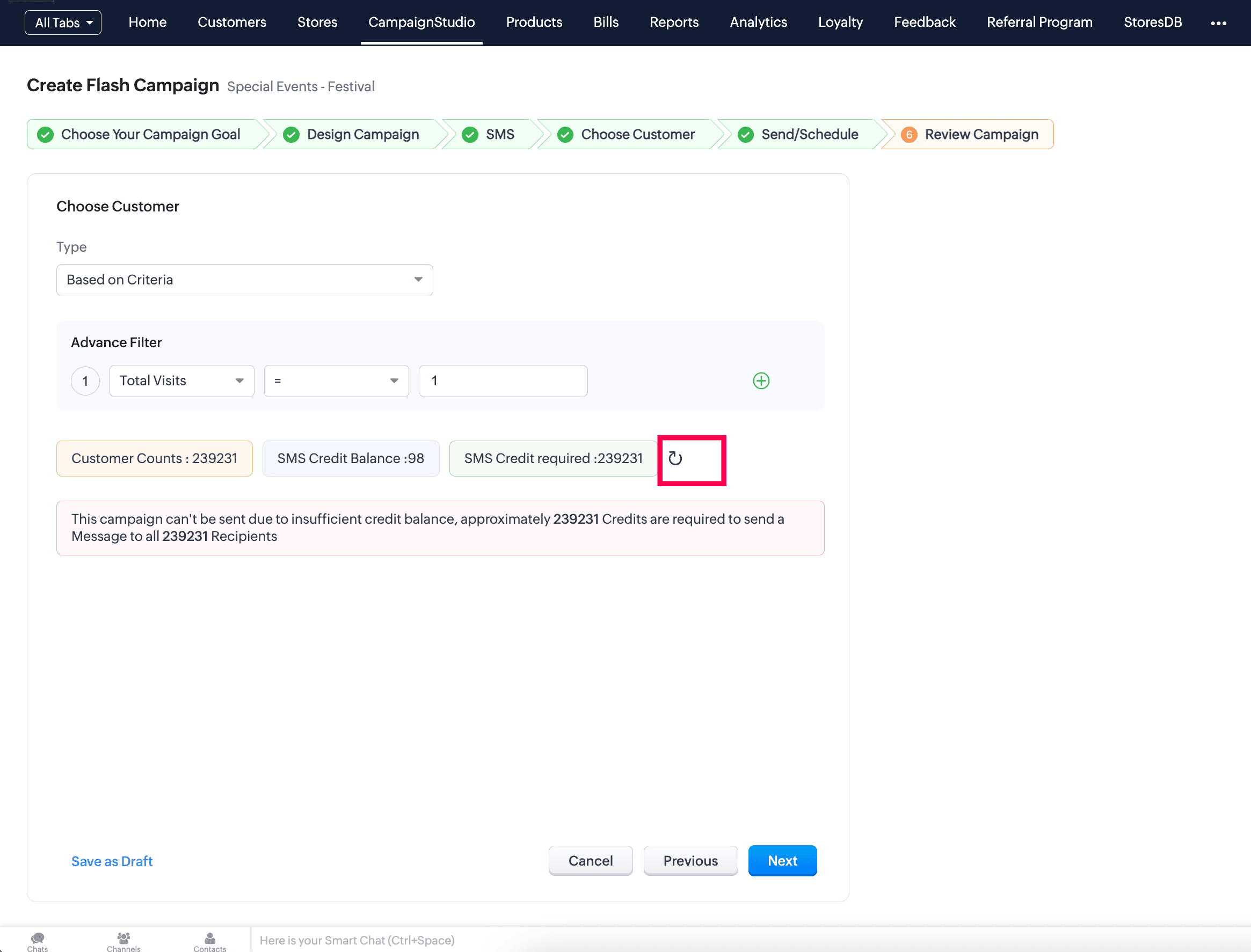Open the equals operator dropdown
1251x952 pixels.
(336, 381)
